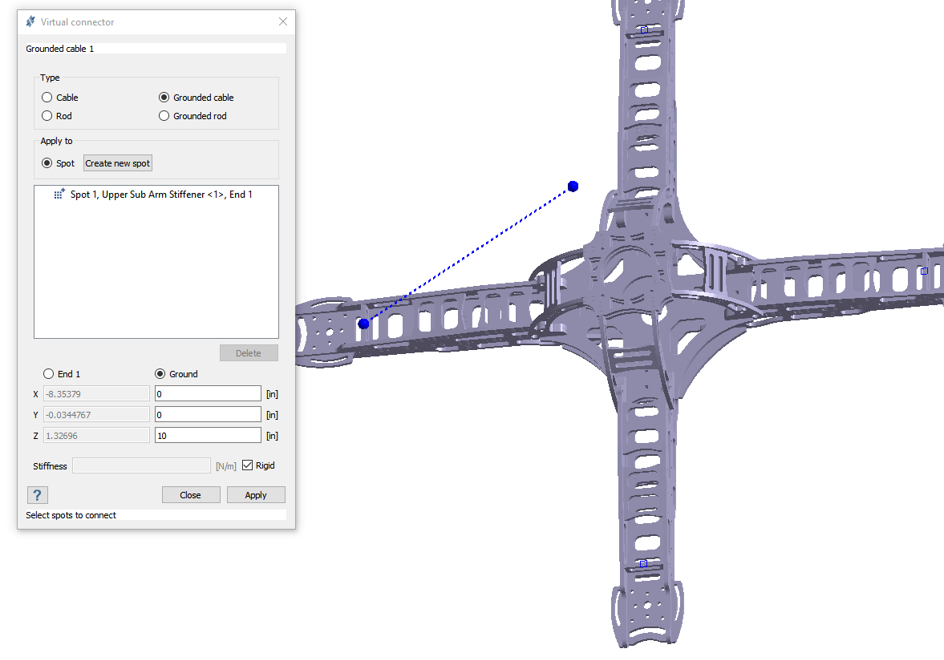This screenshot has height=660, width=944.
Task: Select the square marker on the bottom arm
Action: 643,564
